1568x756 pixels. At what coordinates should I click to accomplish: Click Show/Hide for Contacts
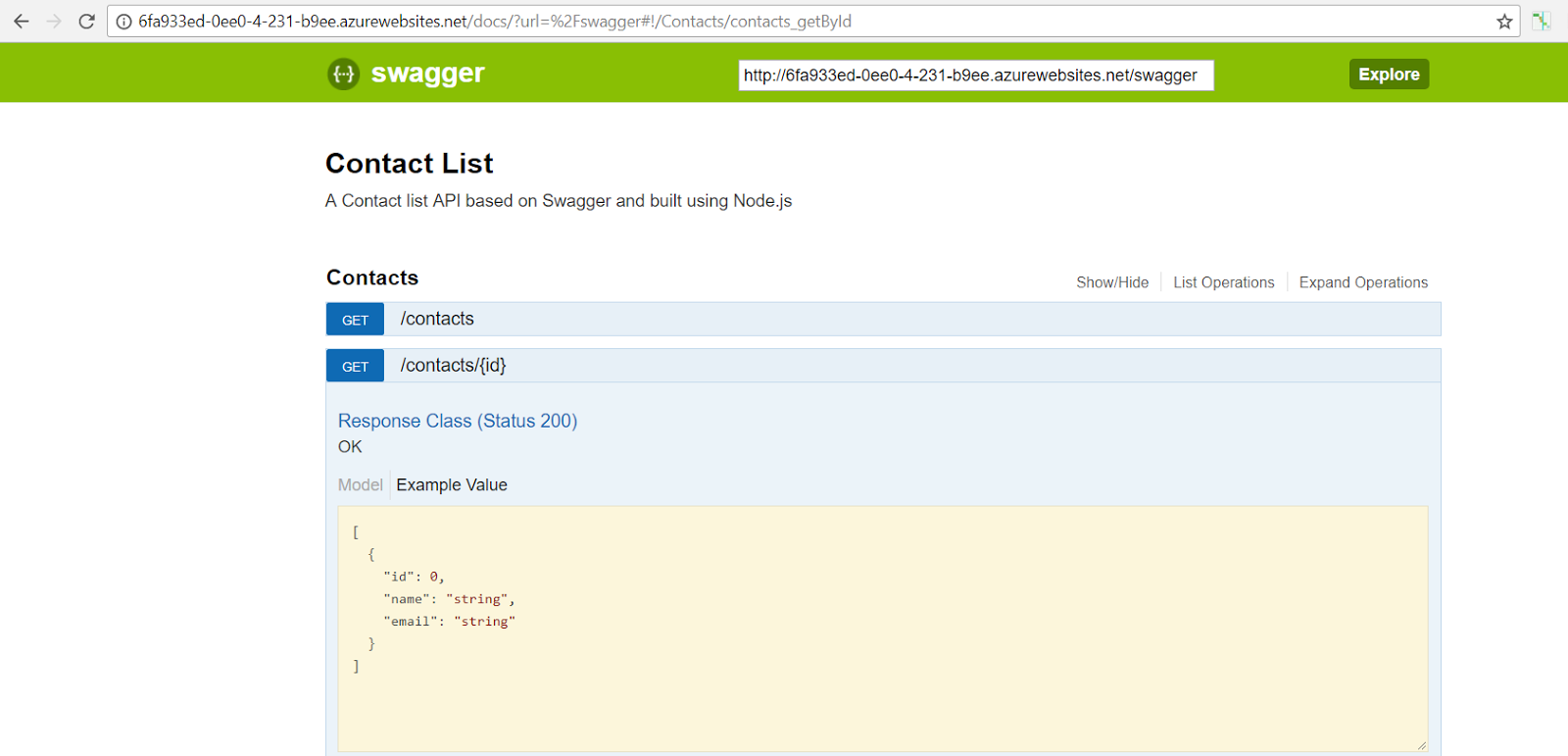coord(1112,282)
